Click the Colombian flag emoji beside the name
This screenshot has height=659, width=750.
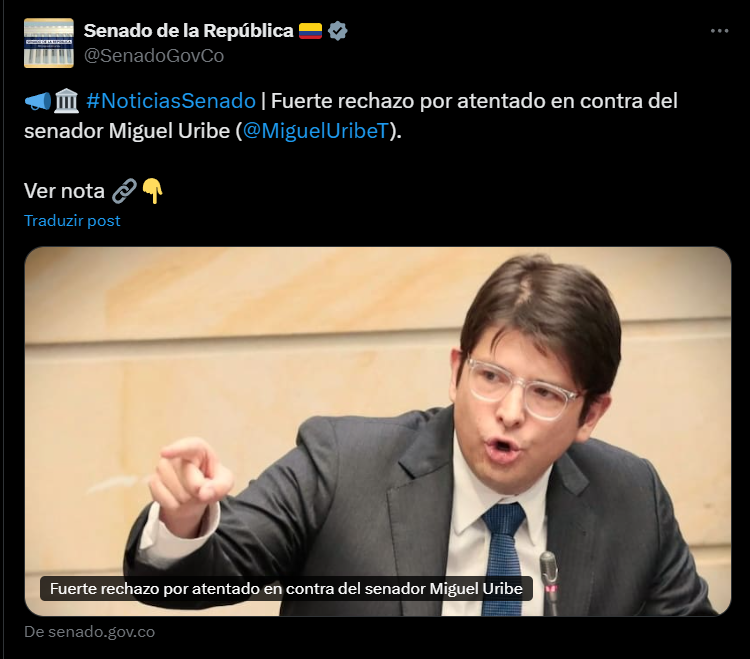coord(310,31)
